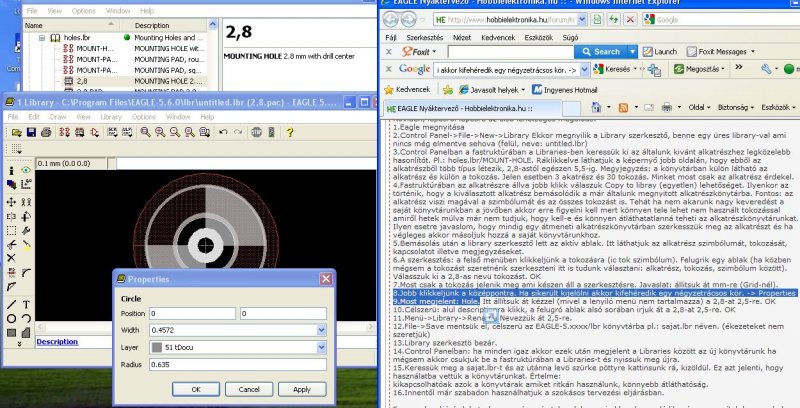Open the Foxit Search button dropdown arrow

click(633, 52)
